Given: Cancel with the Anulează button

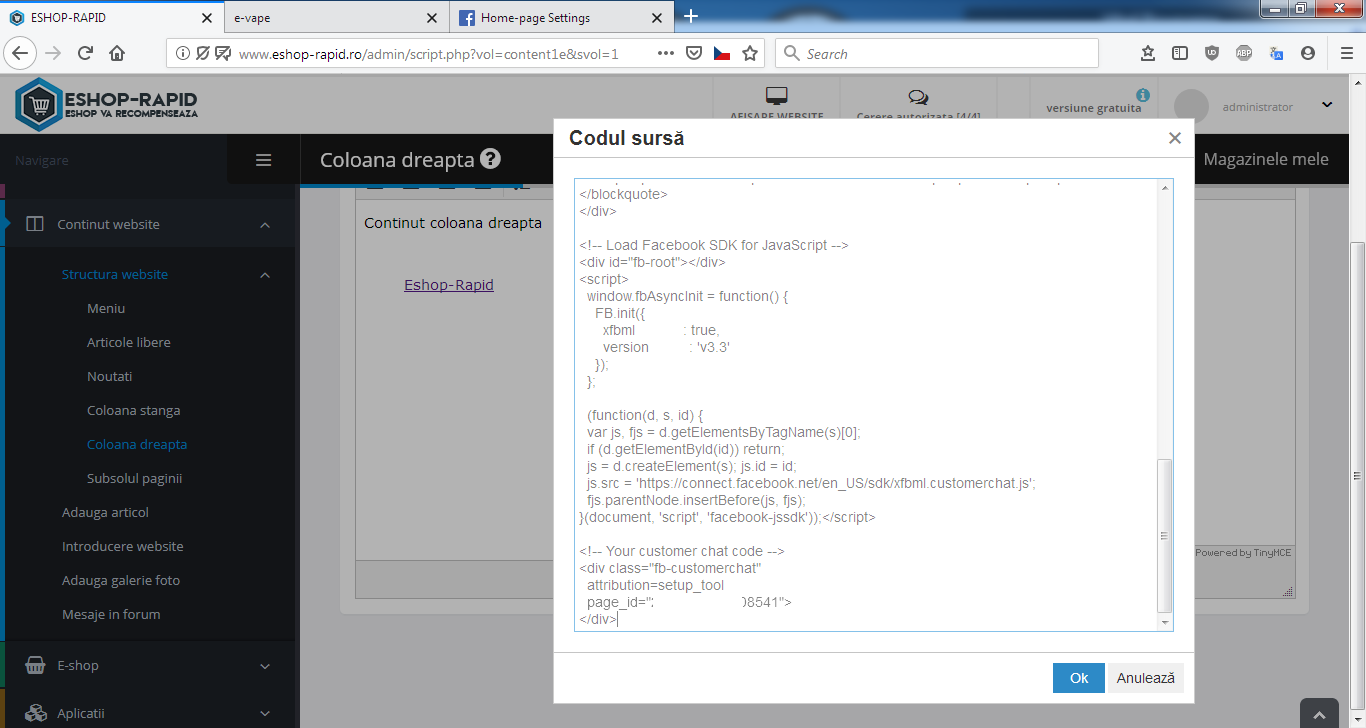Looking at the screenshot, I should click(x=1146, y=678).
